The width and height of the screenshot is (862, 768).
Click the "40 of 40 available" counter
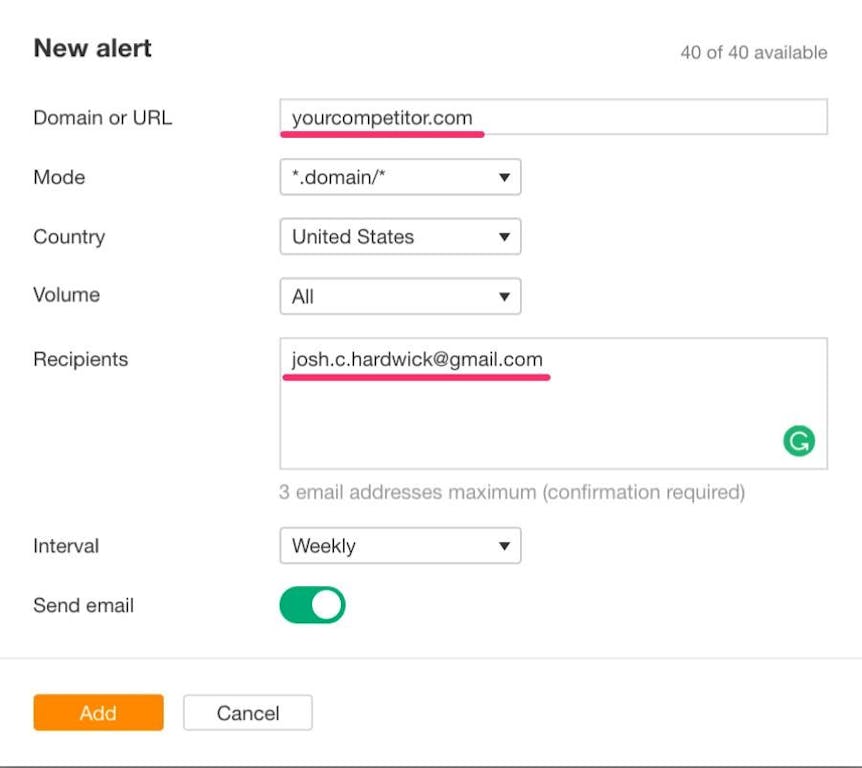click(x=753, y=52)
